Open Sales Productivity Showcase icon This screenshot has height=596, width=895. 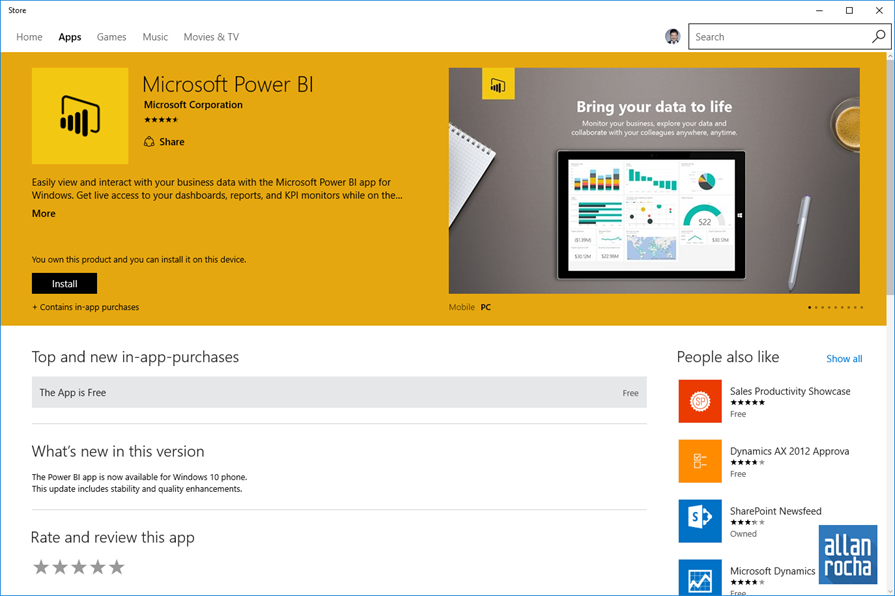[x=700, y=401]
